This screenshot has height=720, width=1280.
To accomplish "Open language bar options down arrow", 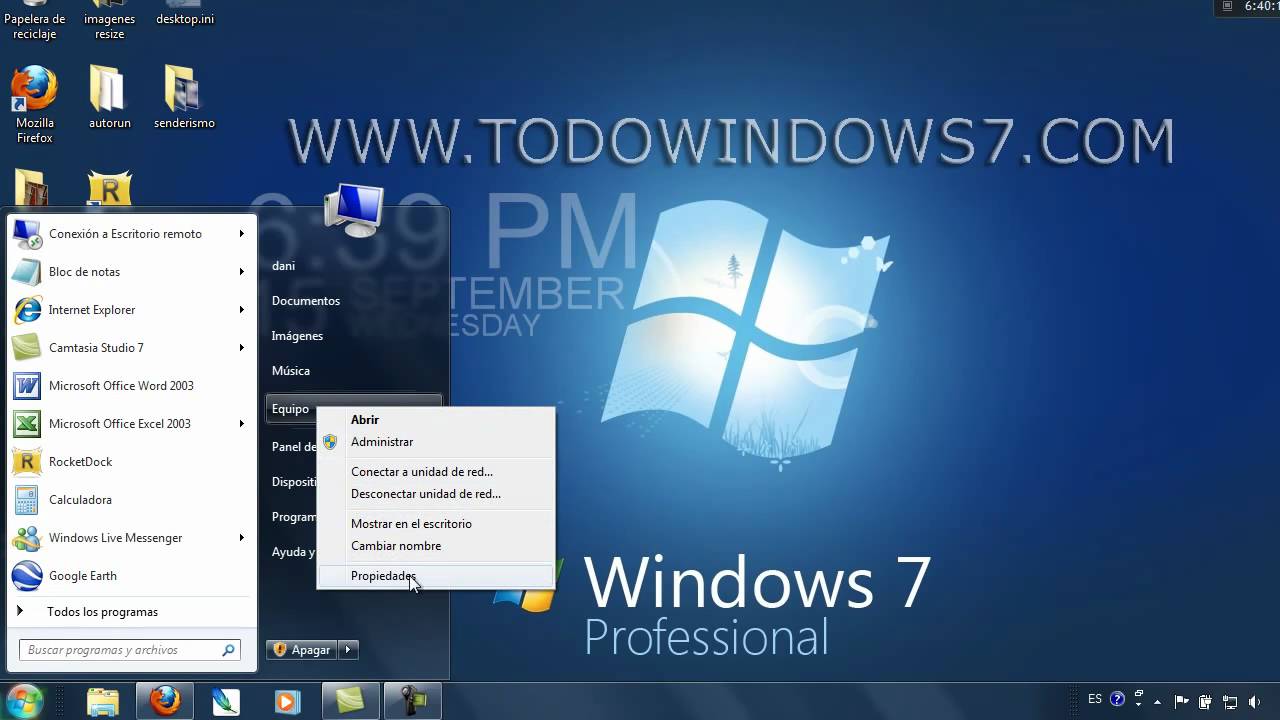I will click(1140, 704).
